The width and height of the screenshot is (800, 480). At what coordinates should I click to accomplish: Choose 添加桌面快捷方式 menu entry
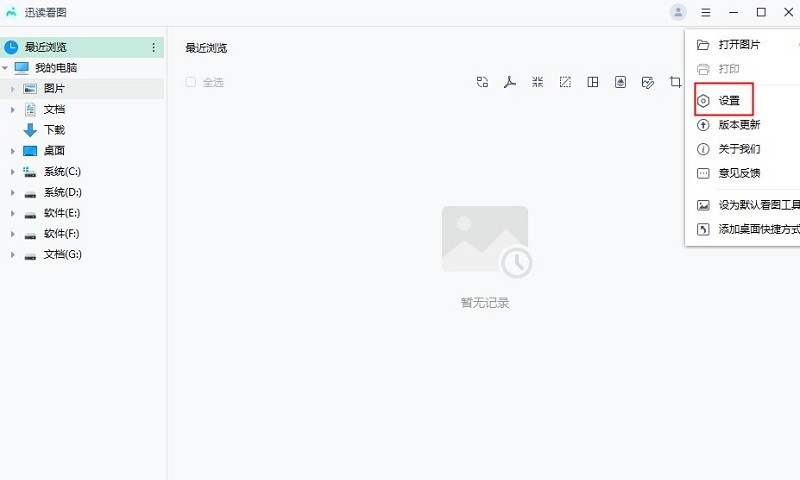(742, 230)
